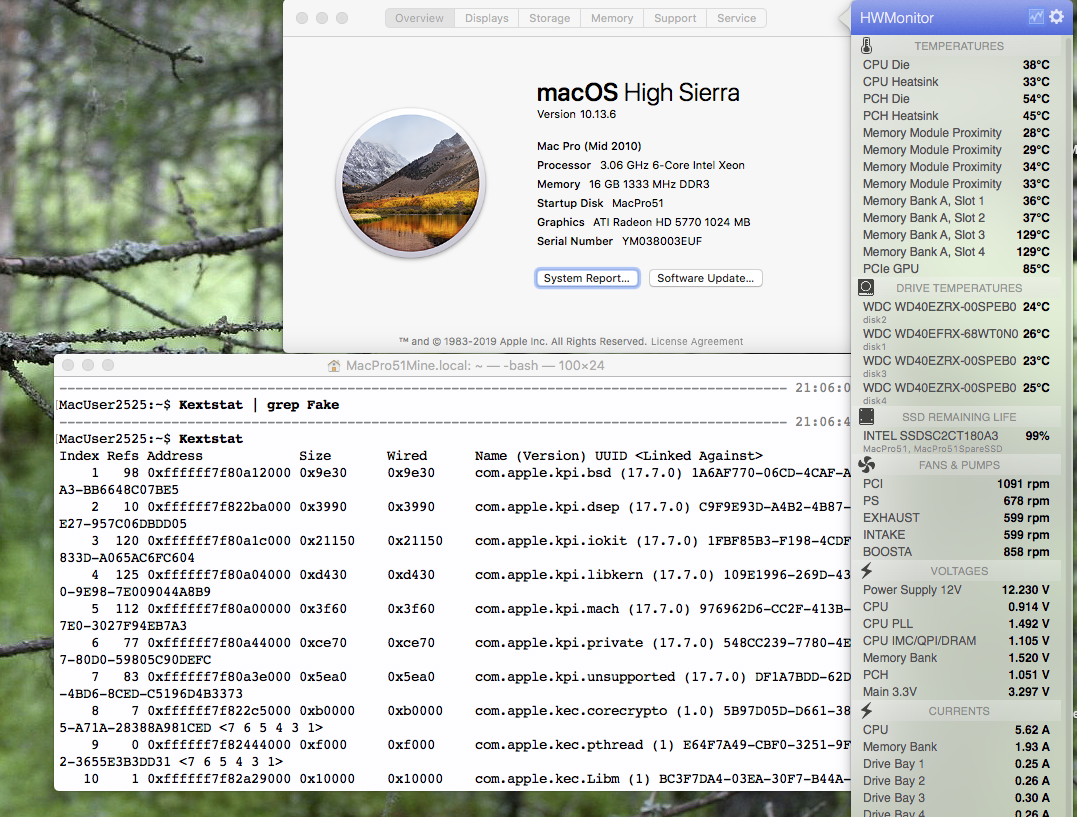Open the Memory tab
Image resolution: width=1077 pixels, height=817 pixels.
click(x=612, y=19)
